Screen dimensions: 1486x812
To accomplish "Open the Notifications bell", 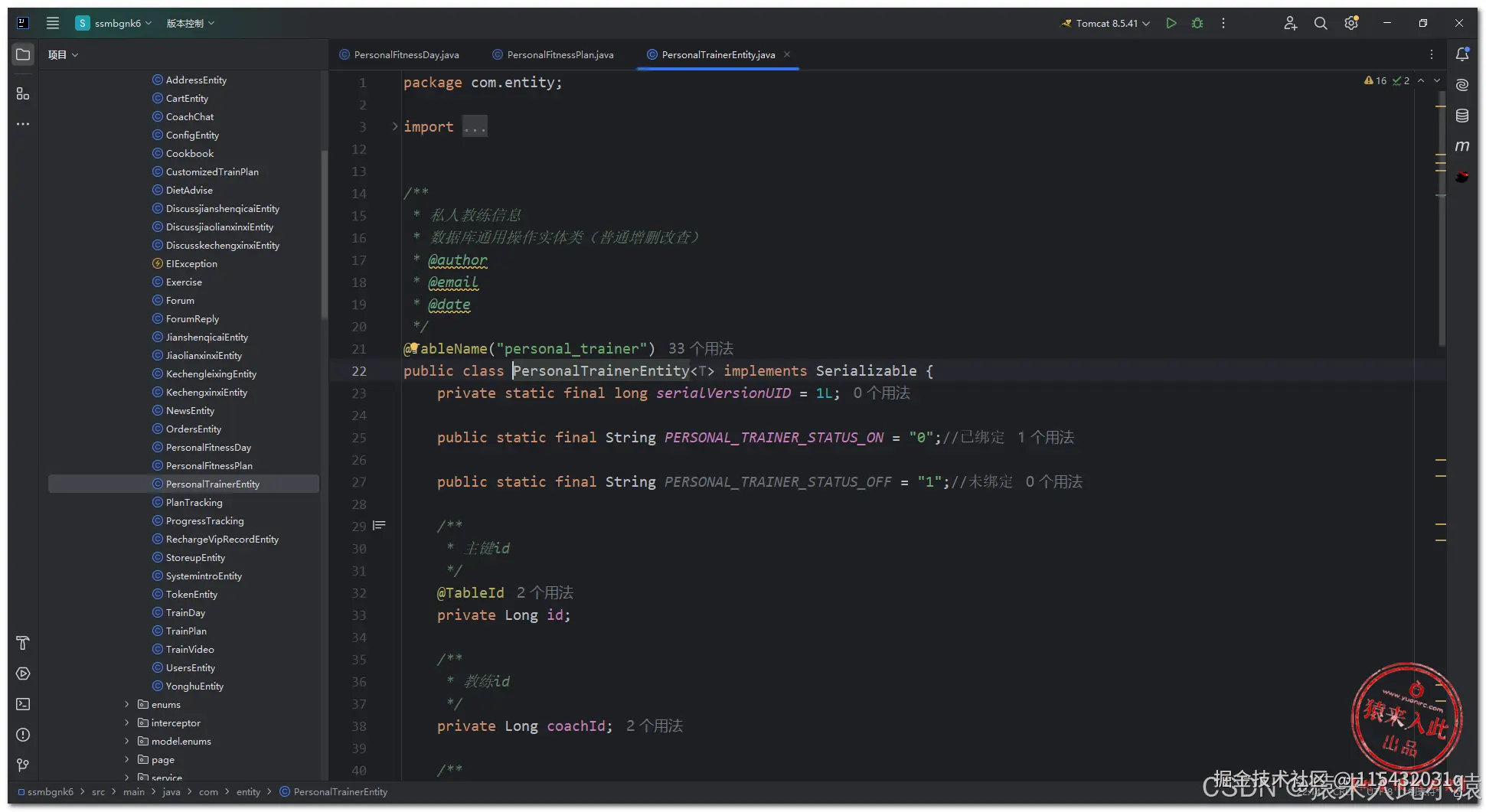I will (1462, 54).
